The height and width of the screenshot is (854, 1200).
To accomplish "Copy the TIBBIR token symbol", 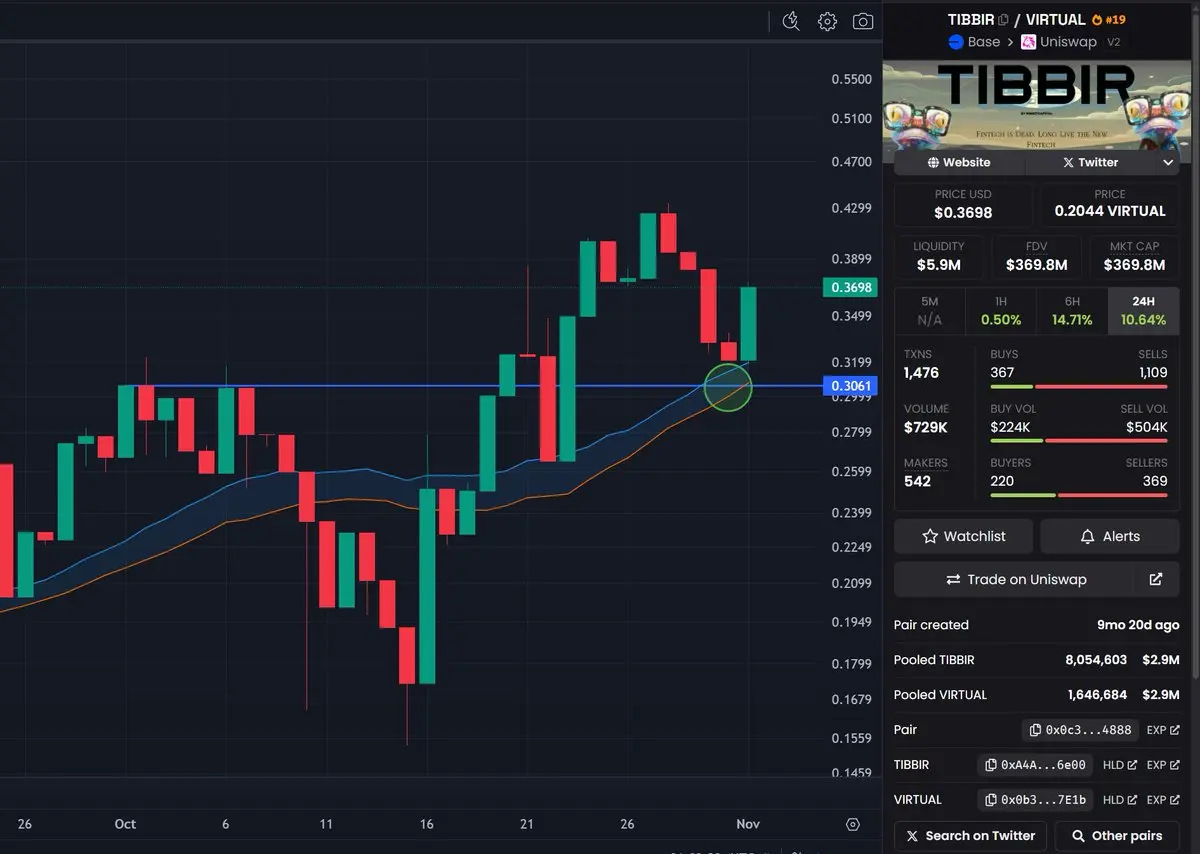I will (1004, 20).
